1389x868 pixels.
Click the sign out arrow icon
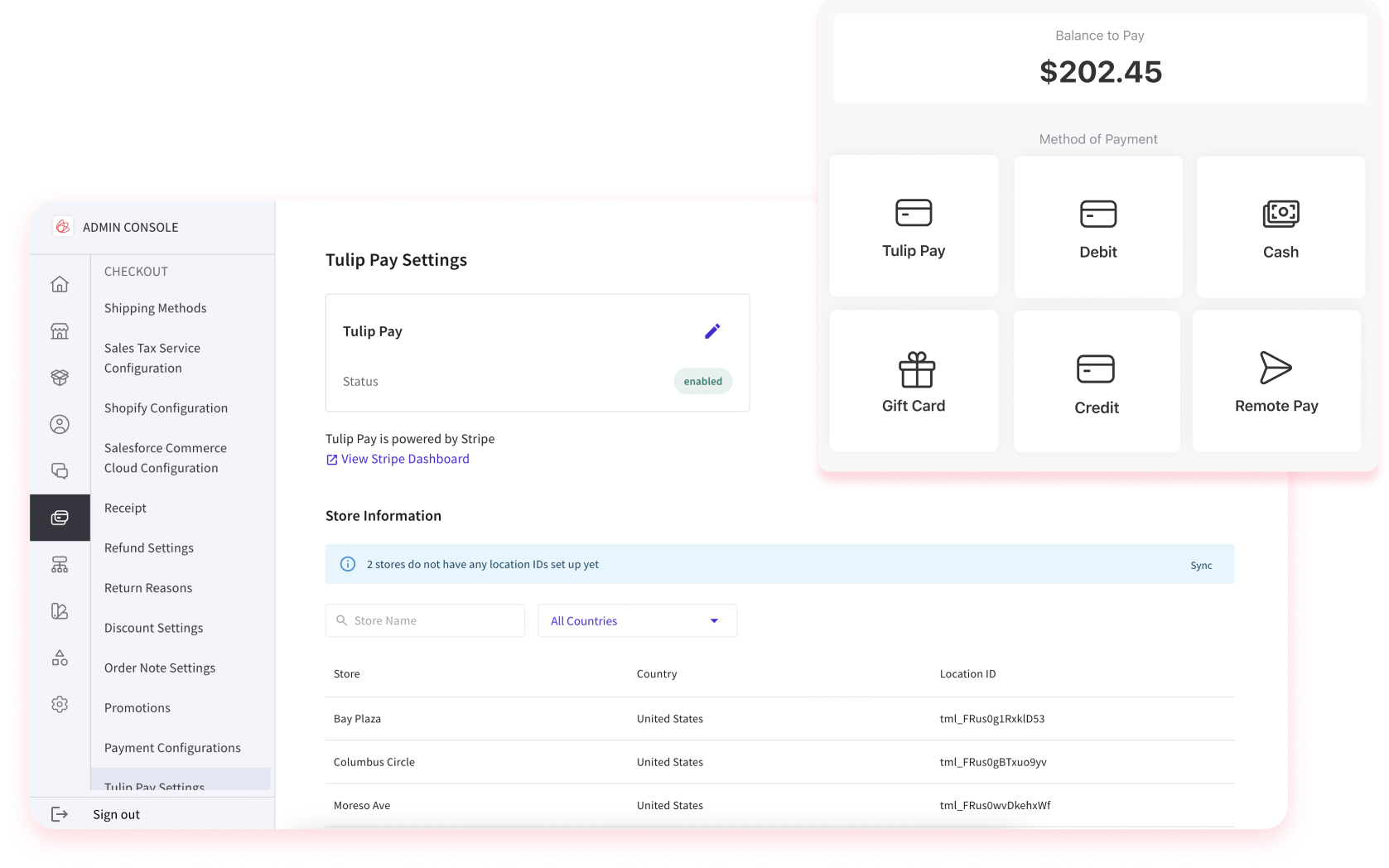tap(60, 814)
